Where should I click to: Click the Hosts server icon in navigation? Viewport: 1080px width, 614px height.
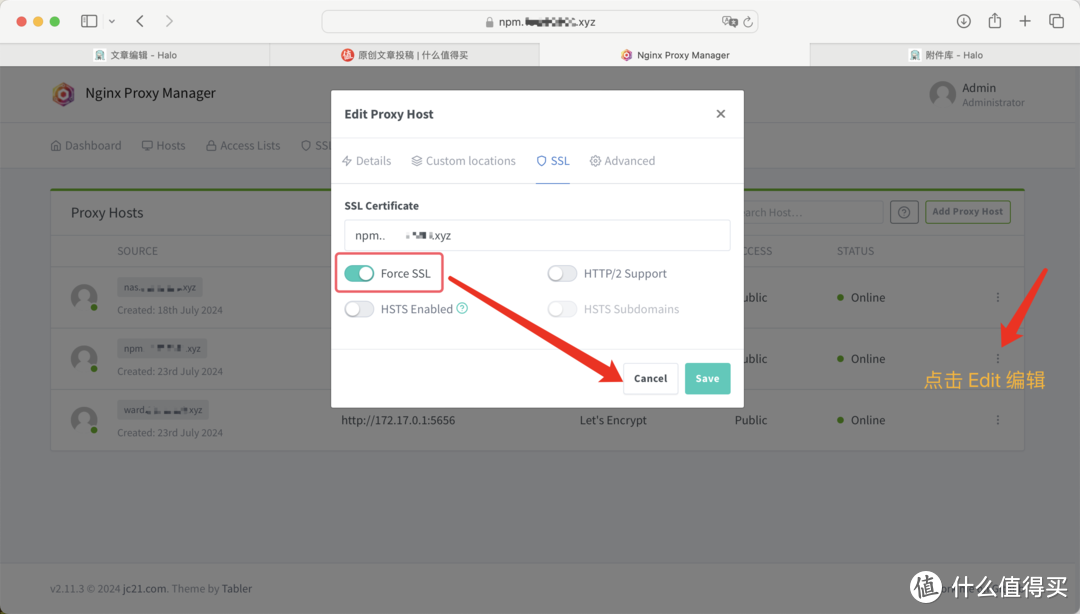146,145
